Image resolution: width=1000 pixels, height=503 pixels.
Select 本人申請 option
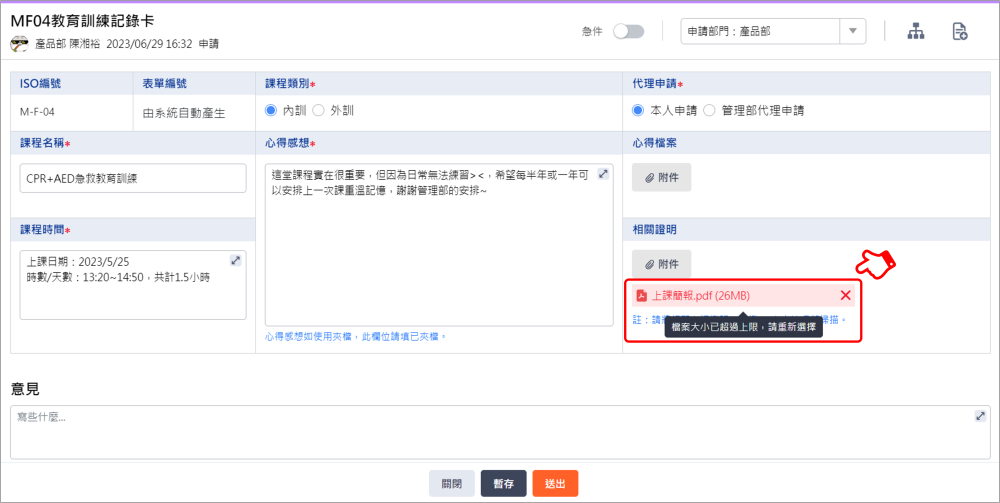[x=638, y=110]
